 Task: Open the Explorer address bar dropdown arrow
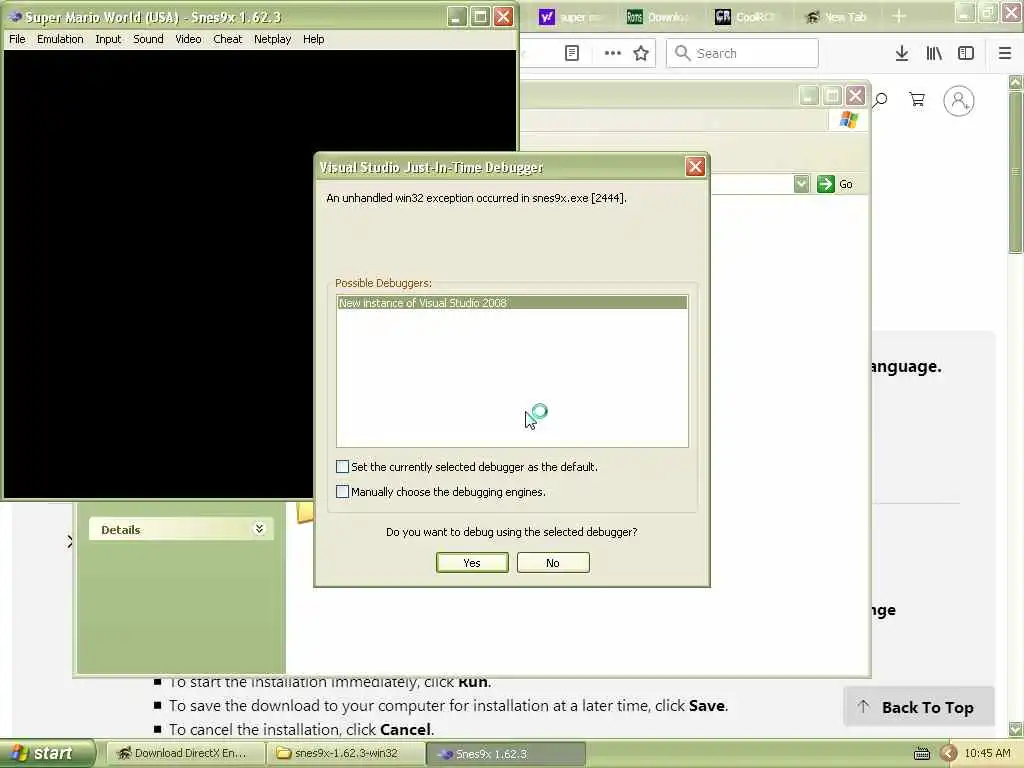pos(801,184)
